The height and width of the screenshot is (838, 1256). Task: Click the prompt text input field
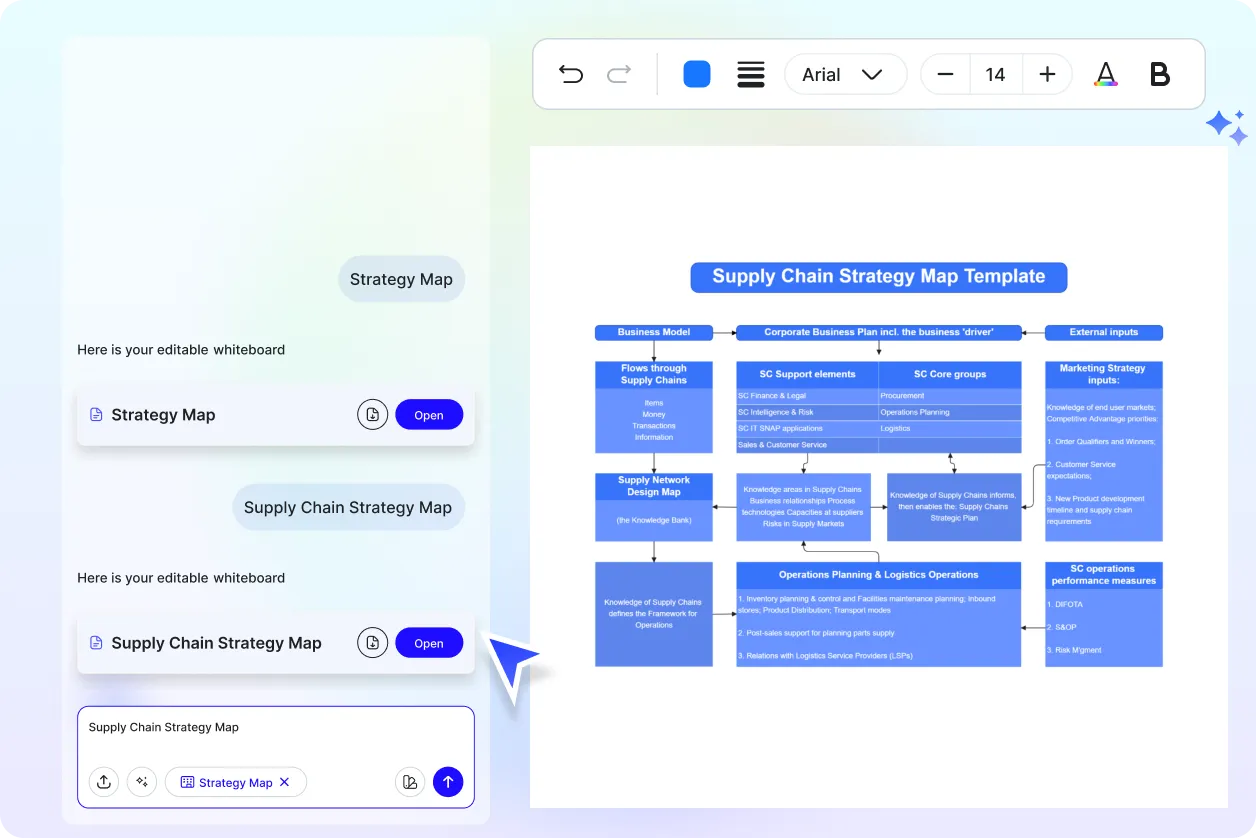276,728
